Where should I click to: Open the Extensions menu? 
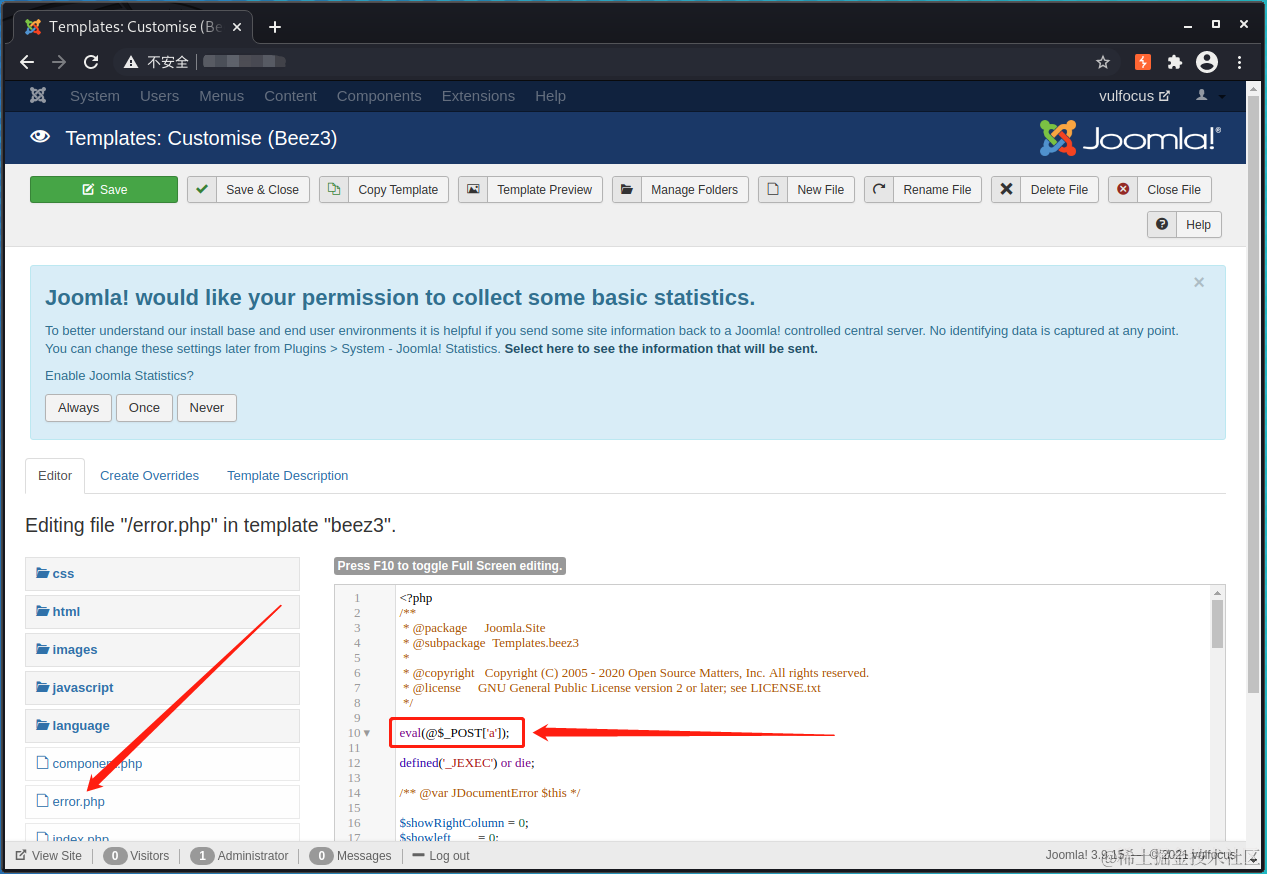click(478, 96)
